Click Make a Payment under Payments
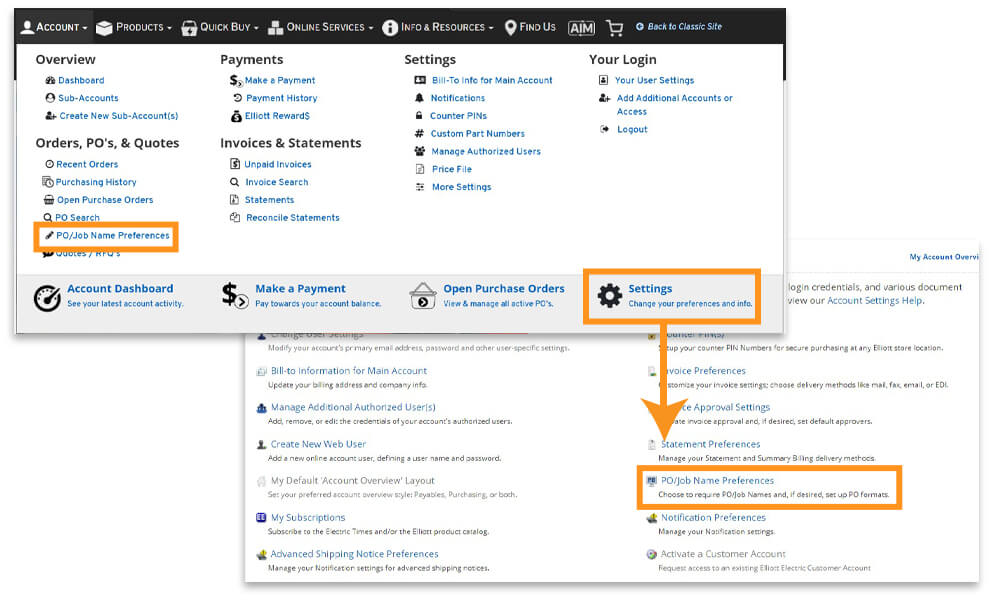 (x=280, y=80)
